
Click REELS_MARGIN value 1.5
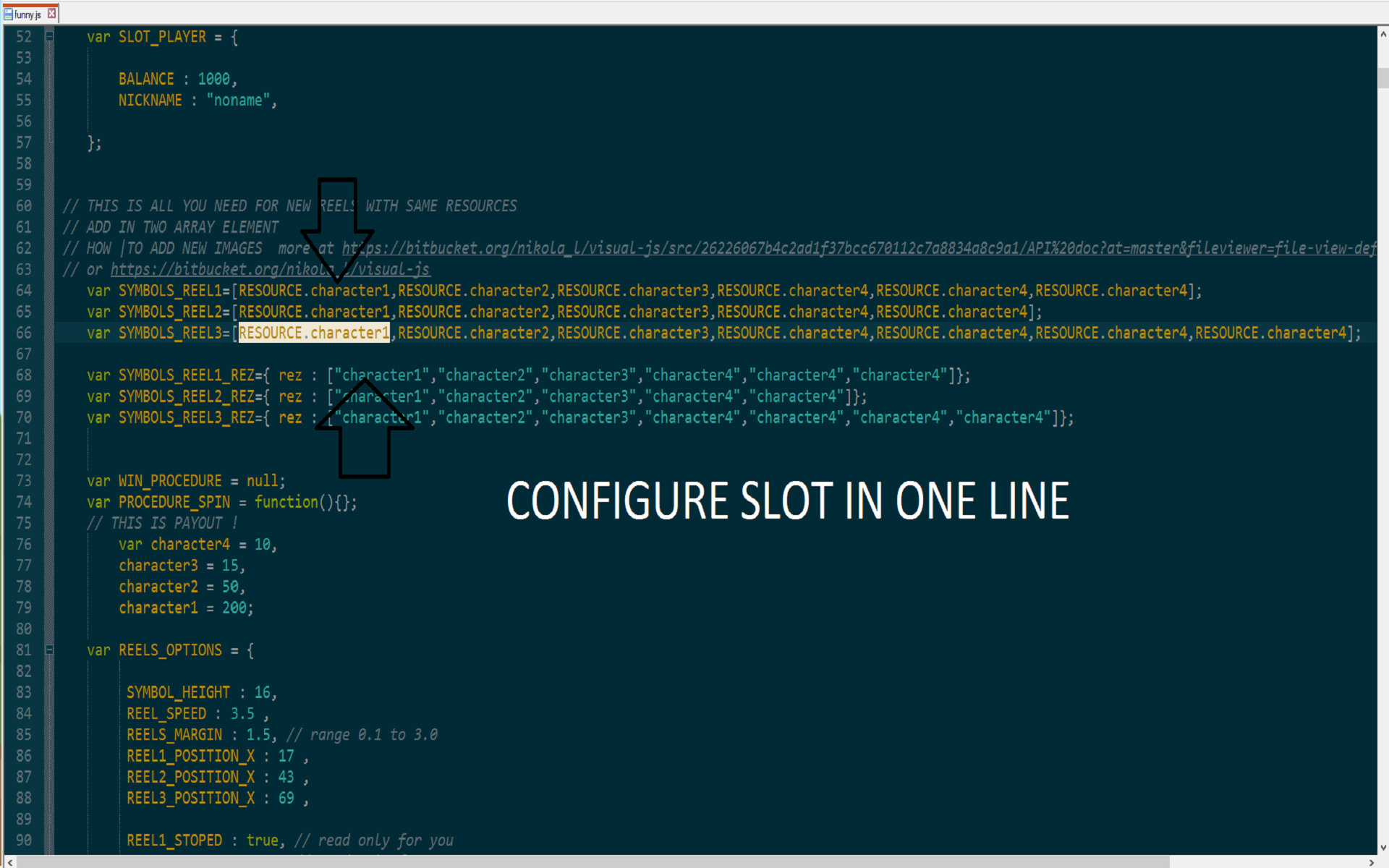point(258,735)
